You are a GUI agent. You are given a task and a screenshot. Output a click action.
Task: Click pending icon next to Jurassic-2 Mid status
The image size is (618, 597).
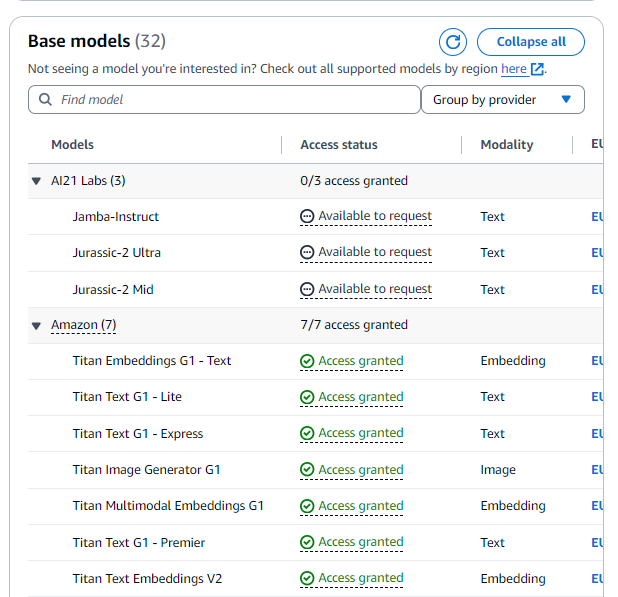307,289
